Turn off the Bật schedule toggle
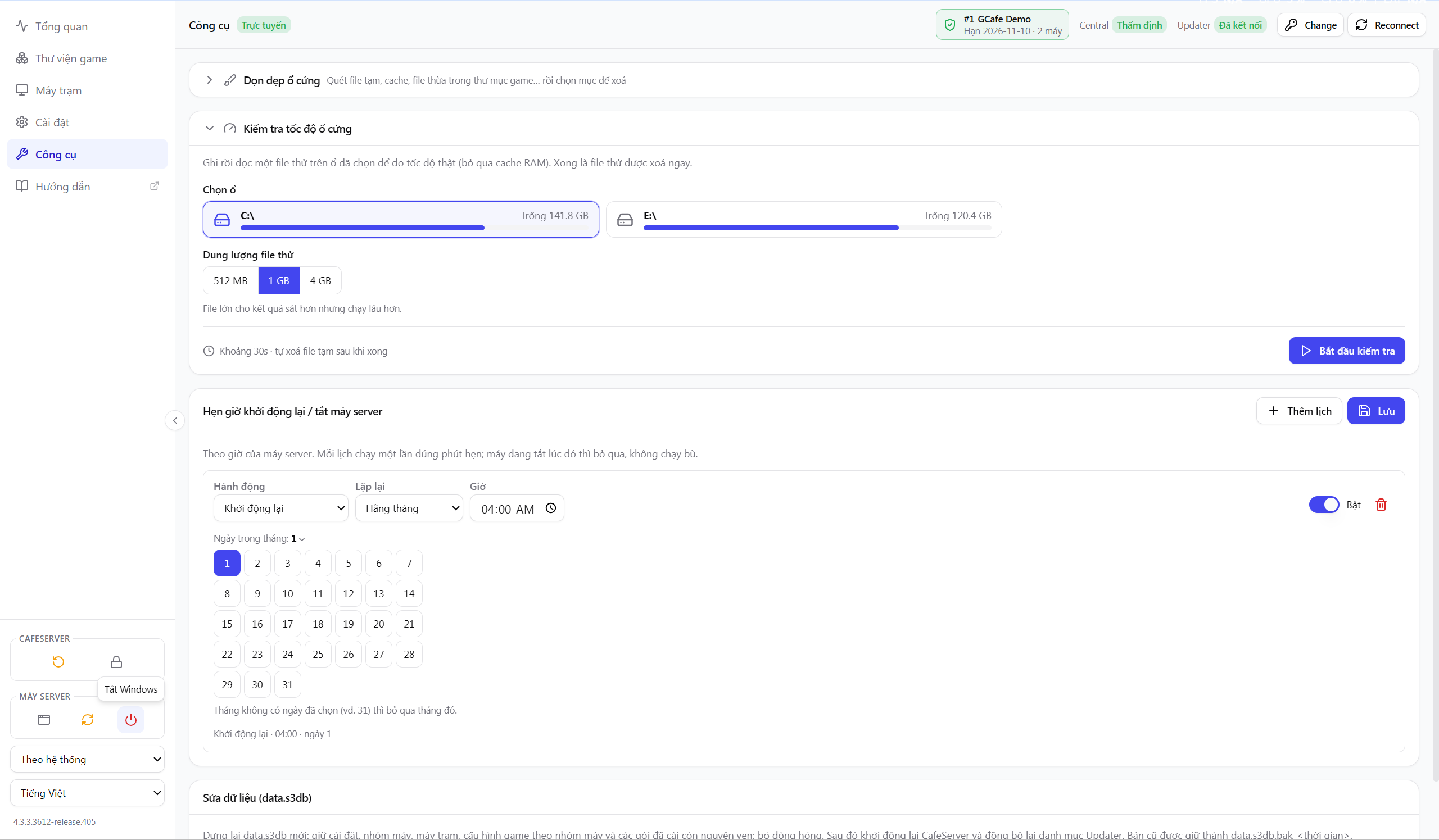Image resolution: width=1439 pixels, height=840 pixels. pos(1324,505)
